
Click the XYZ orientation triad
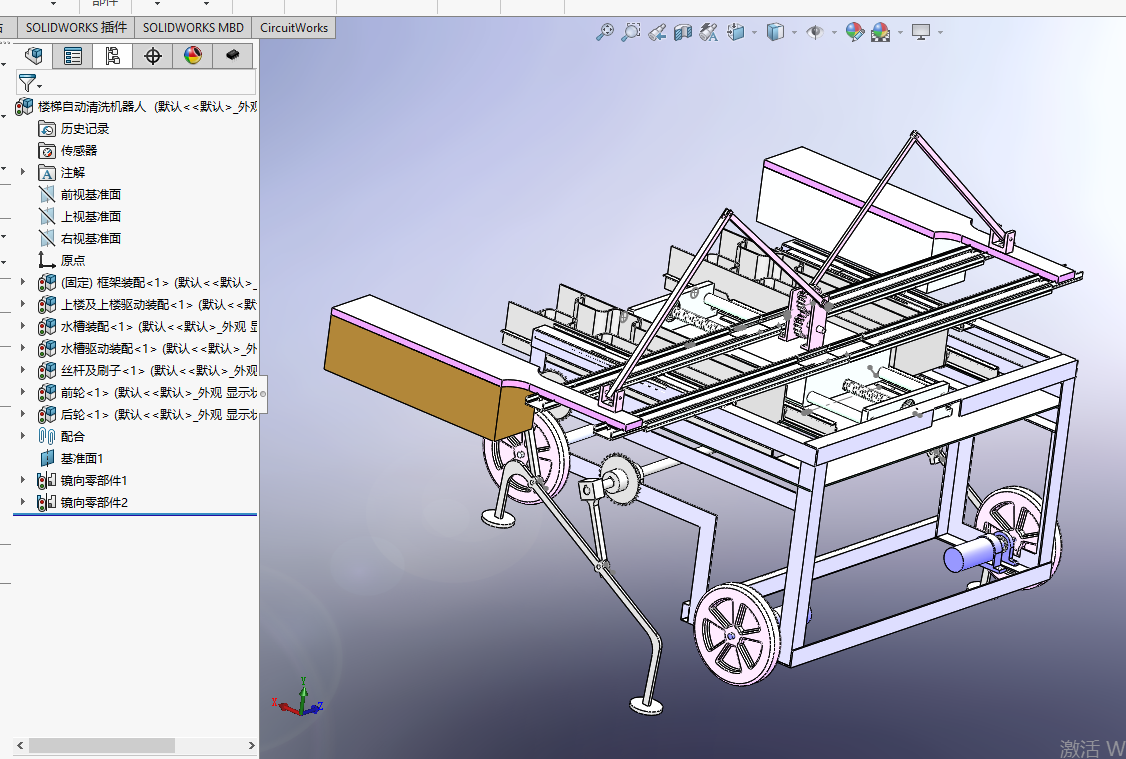coord(299,698)
